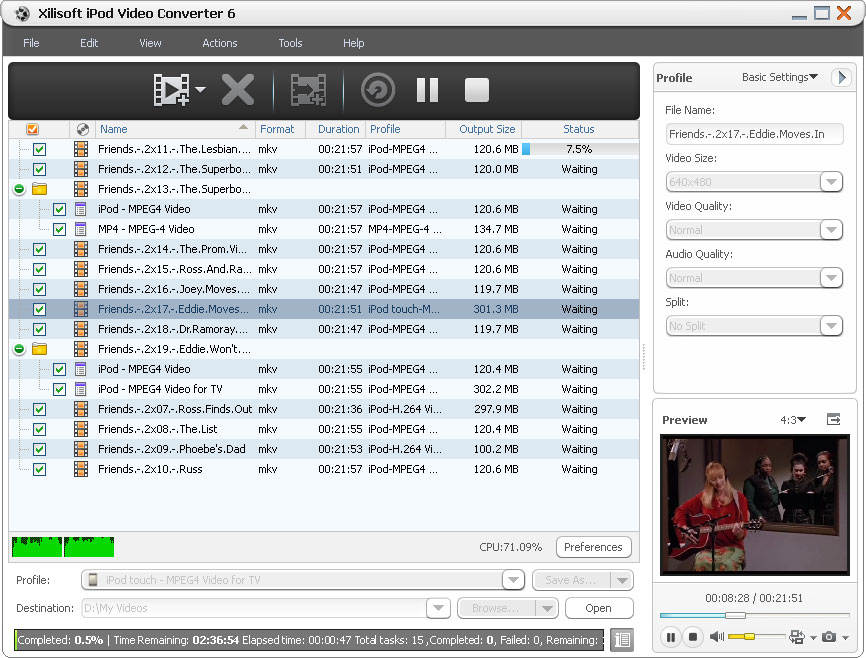
Task: Open the Basic Settings dropdown
Action: [x=780, y=78]
